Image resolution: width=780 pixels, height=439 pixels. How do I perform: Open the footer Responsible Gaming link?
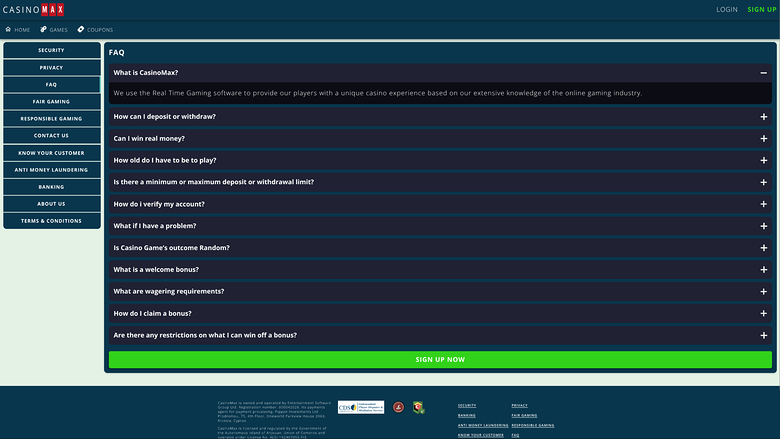click(533, 426)
